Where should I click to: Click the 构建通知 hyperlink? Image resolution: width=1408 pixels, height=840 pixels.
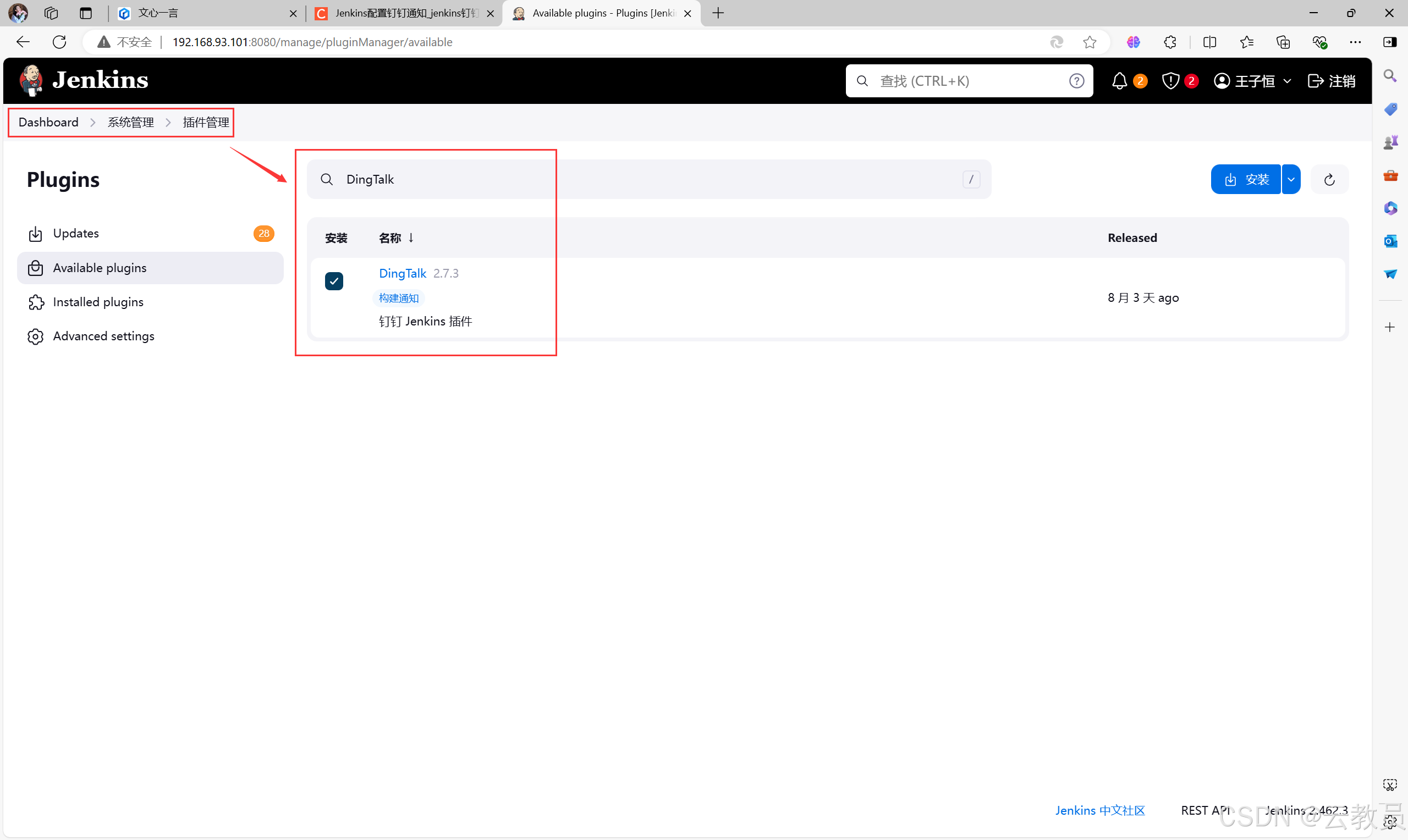(x=398, y=297)
